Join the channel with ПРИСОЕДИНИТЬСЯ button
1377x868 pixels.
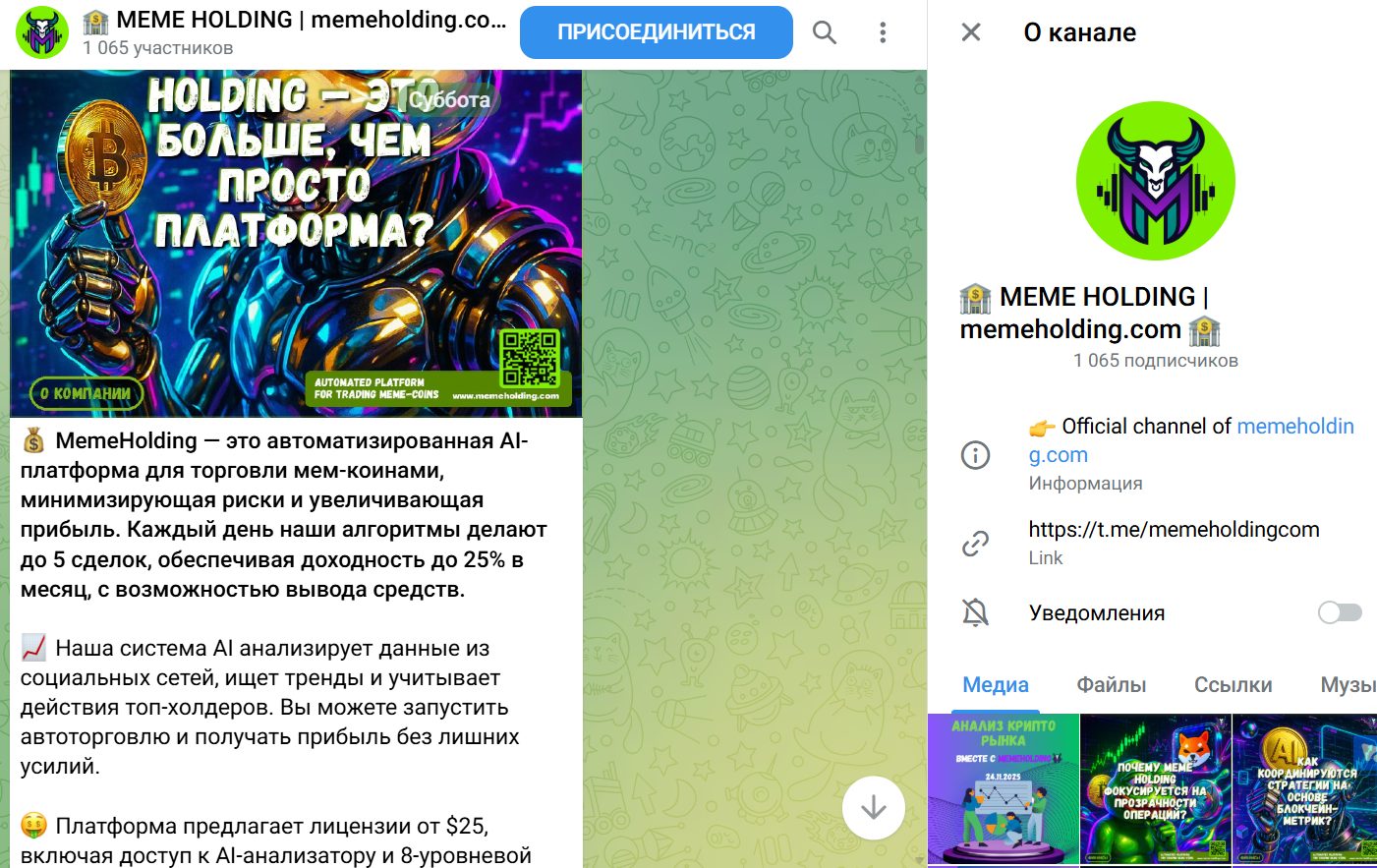(657, 32)
